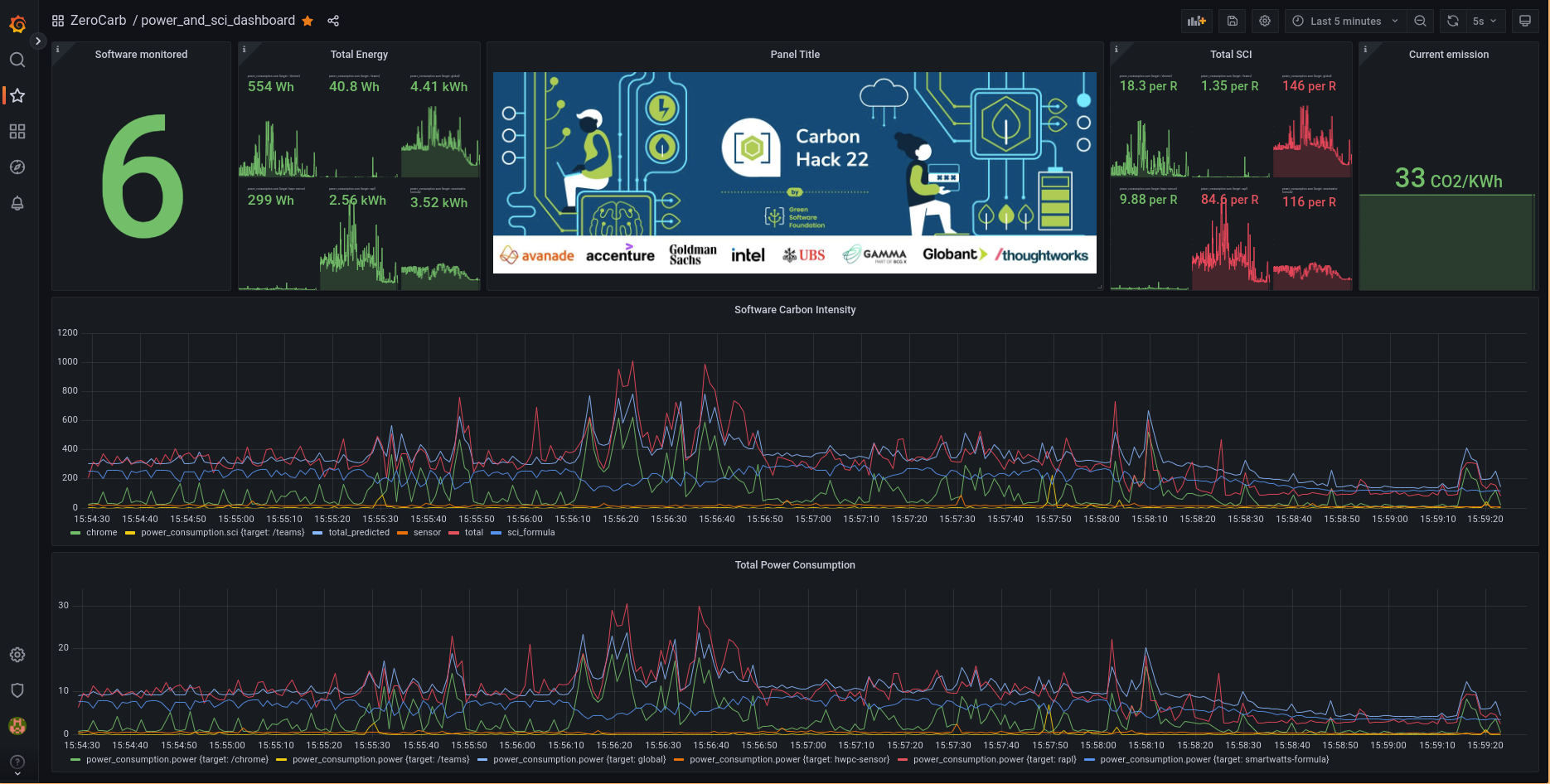The height and width of the screenshot is (784, 1550).
Task: Click the 4.41 kWh energy stat
Action: click(438, 87)
